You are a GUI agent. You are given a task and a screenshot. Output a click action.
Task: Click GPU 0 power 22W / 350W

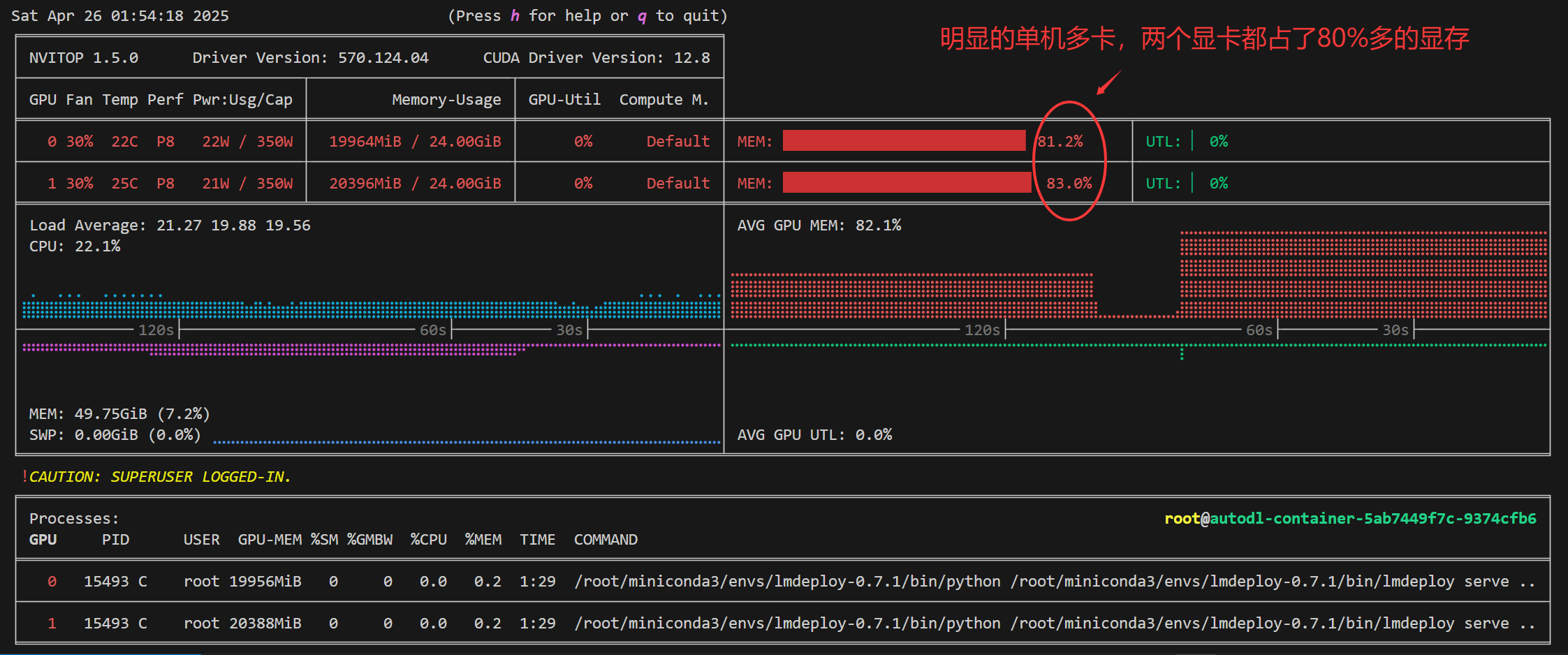[x=247, y=141]
